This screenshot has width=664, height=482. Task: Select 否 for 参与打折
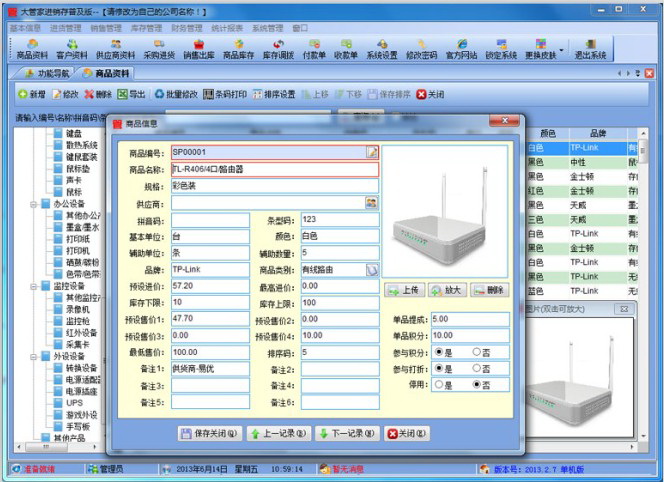tap(476, 368)
